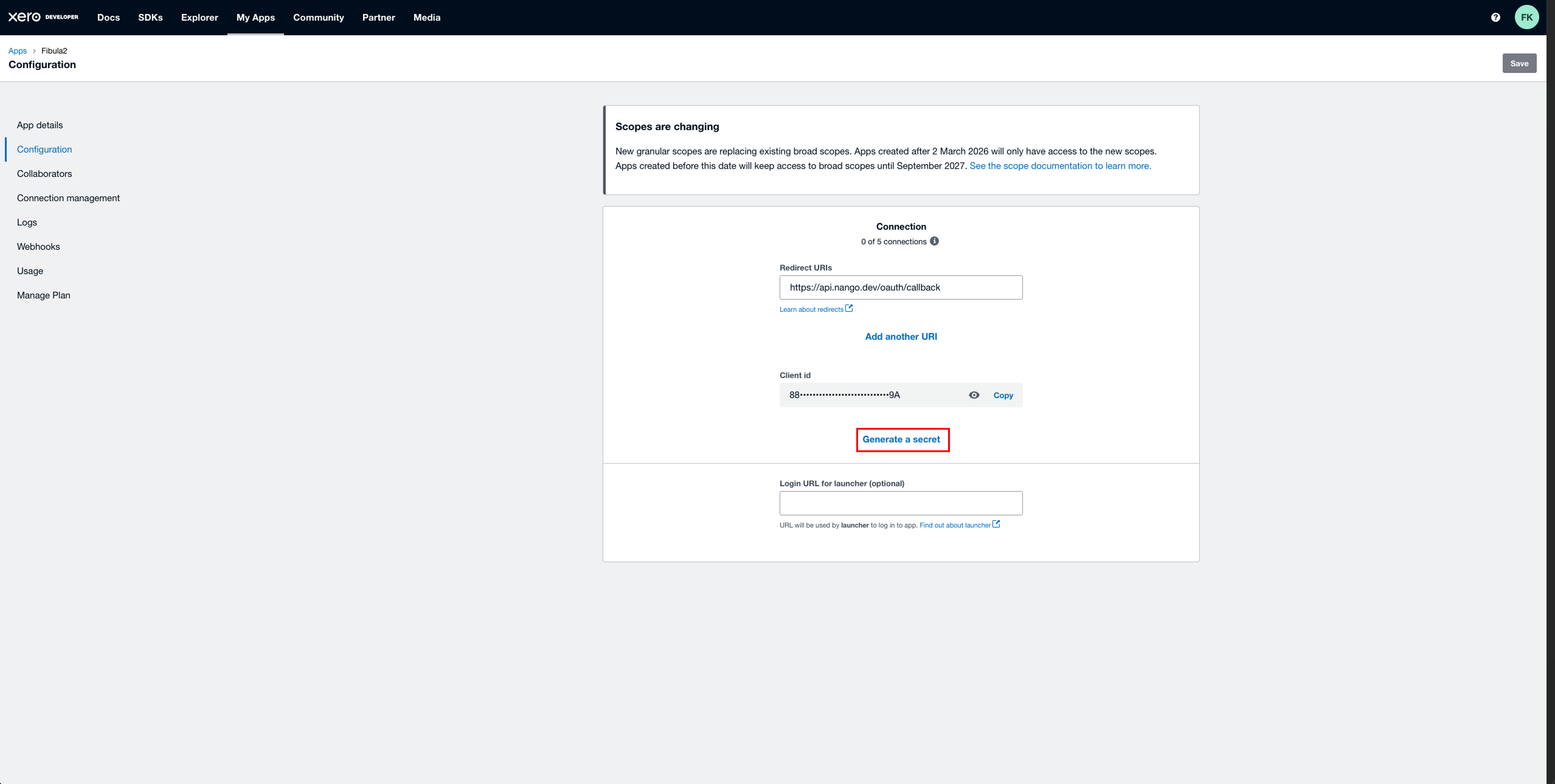Open Logs in sidebar
The width and height of the screenshot is (1555, 784).
click(27, 222)
